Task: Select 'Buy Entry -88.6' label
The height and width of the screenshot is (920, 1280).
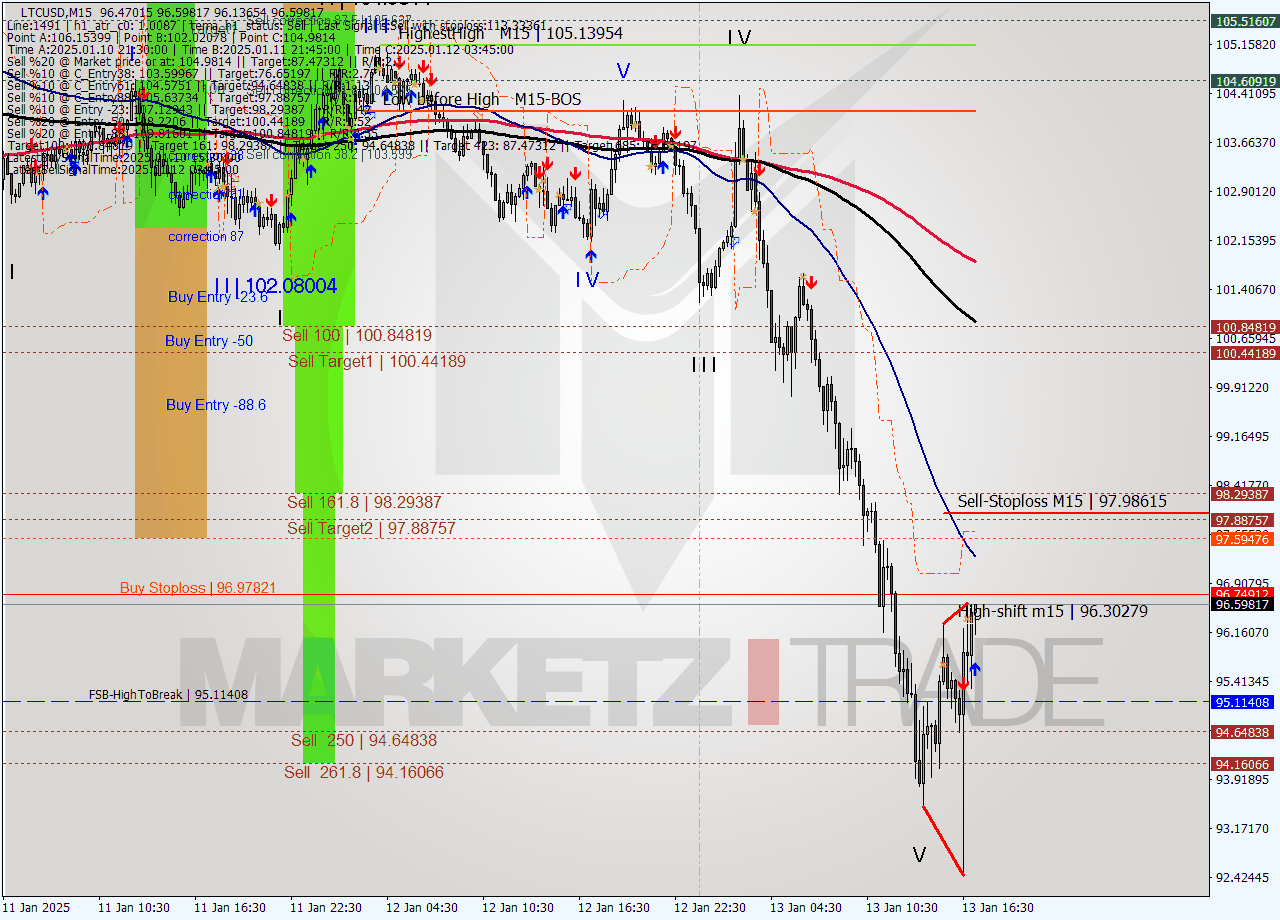Action: (216, 405)
